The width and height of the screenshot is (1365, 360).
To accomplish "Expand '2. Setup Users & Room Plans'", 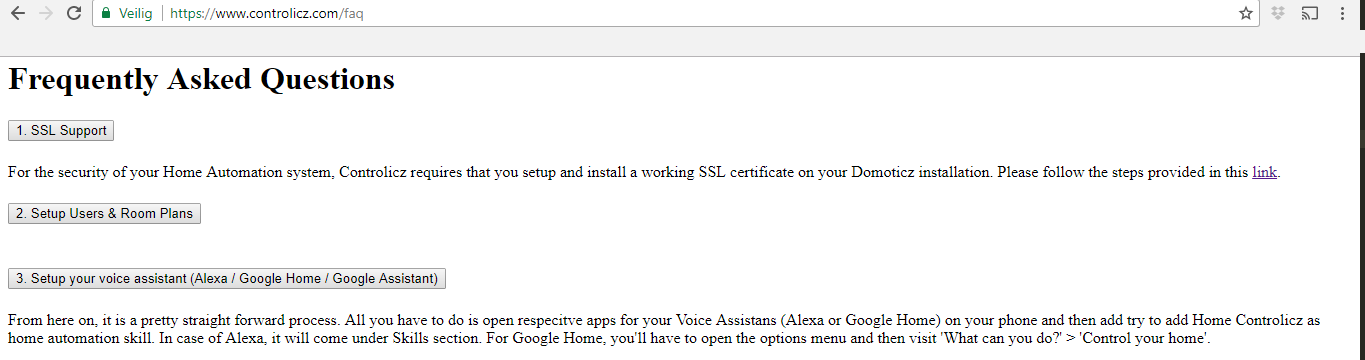I will click(x=104, y=214).
